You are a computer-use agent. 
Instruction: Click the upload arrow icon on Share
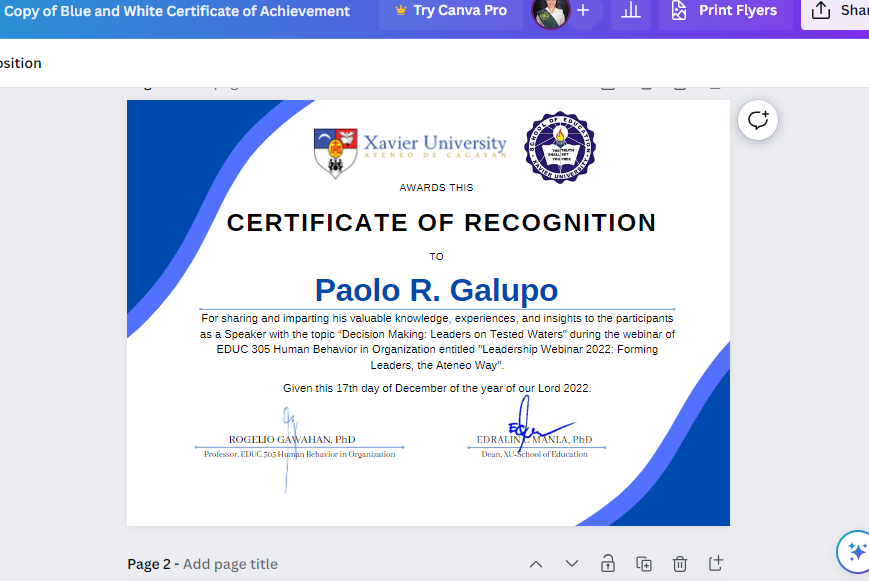coord(821,11)
